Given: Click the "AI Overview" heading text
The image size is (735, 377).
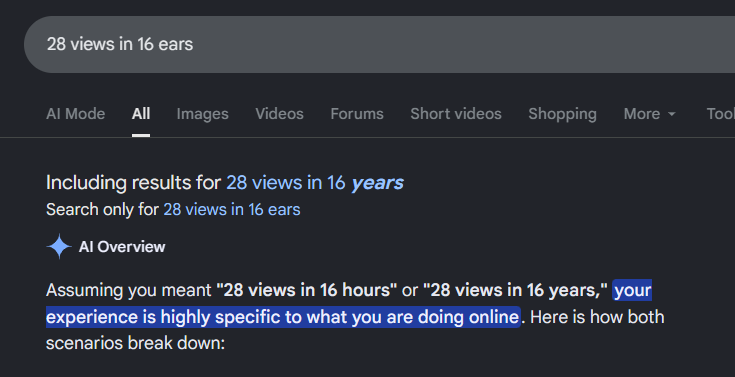Looking at the screenshot, I should point(122,247).
